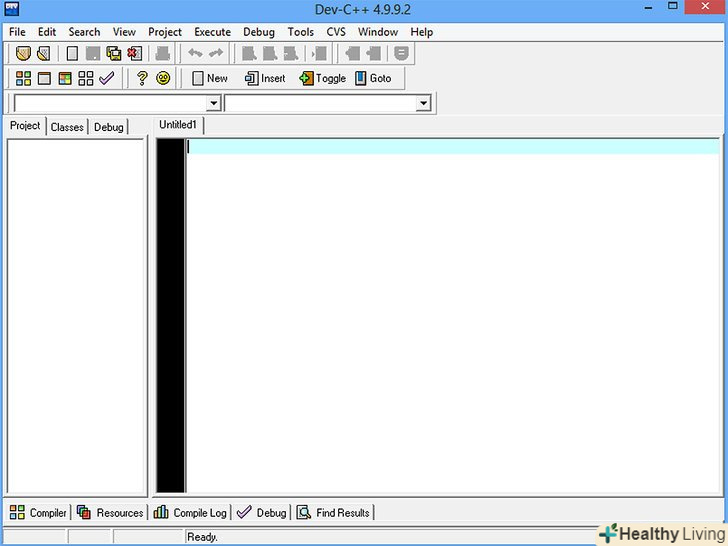Screen dimensions: 728x546
Task: Click the Ready. status bar text
Action: point(202,537)
